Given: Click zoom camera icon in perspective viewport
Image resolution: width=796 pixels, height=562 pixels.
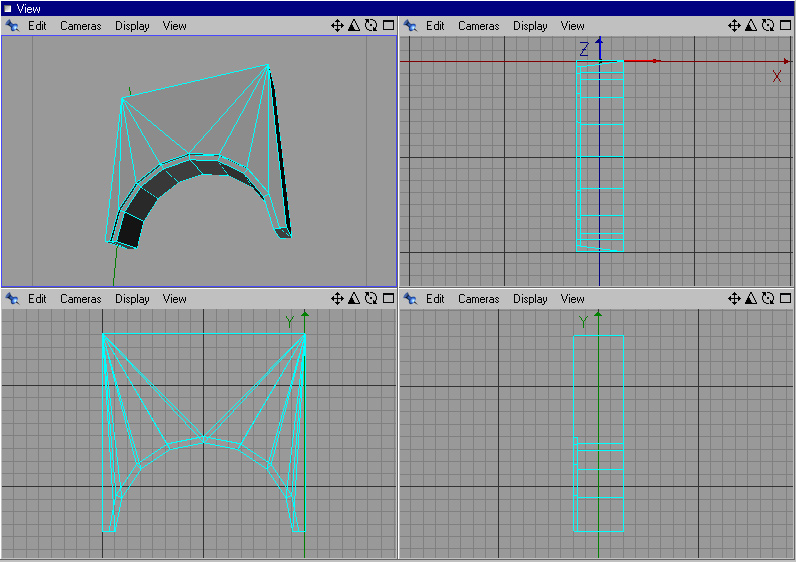Looking at the screenshot, I should click(x=354, y=25).
